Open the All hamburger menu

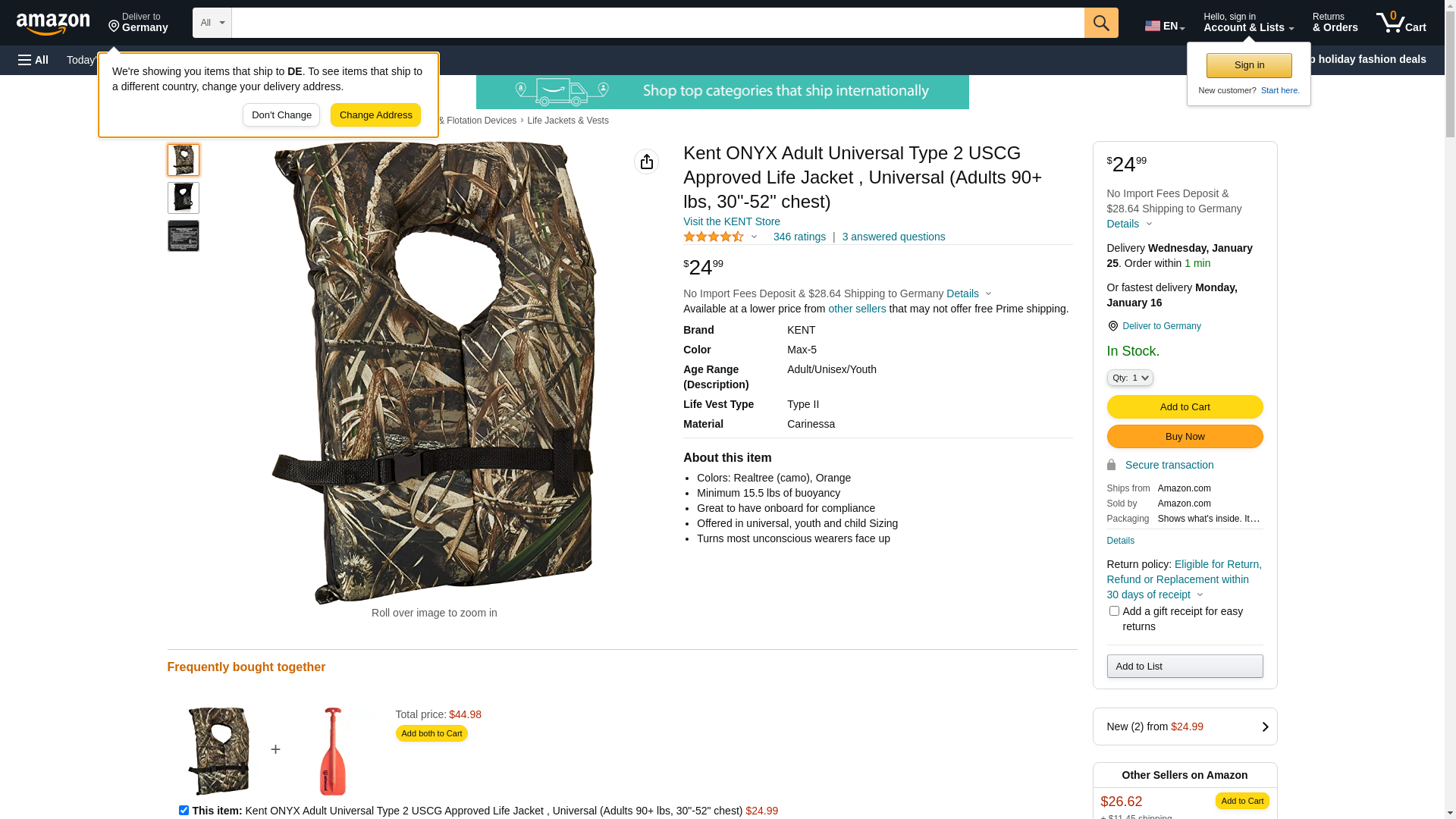point(33,60)
